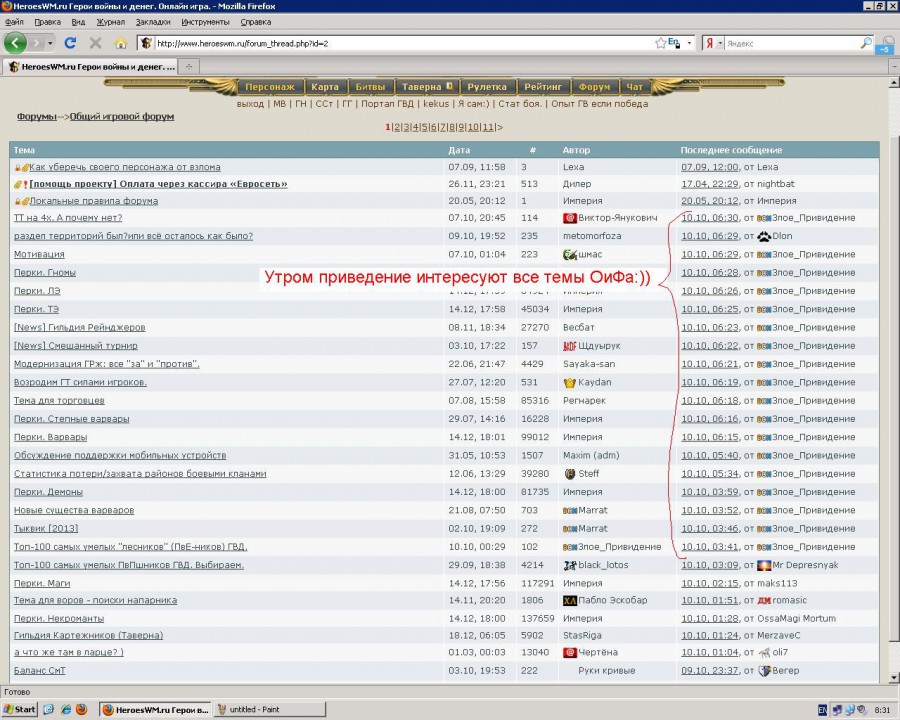Viewport: 900px width, 720px height.
Task: Launch Firefox from the quick launch bar
Action: 81,709
